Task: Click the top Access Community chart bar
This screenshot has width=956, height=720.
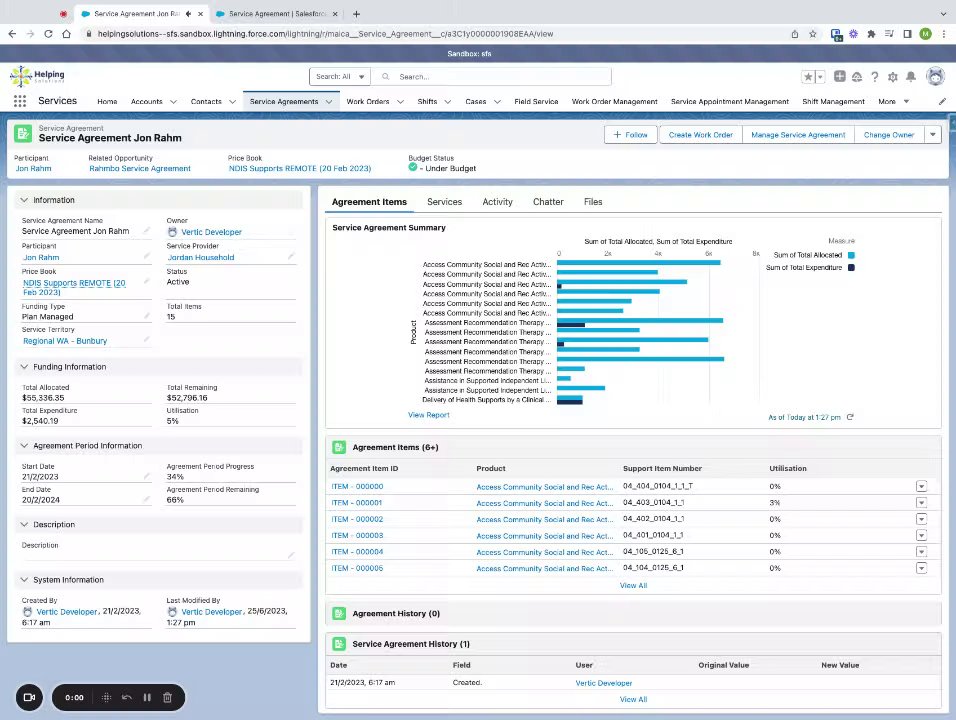Action: (638, 263)
